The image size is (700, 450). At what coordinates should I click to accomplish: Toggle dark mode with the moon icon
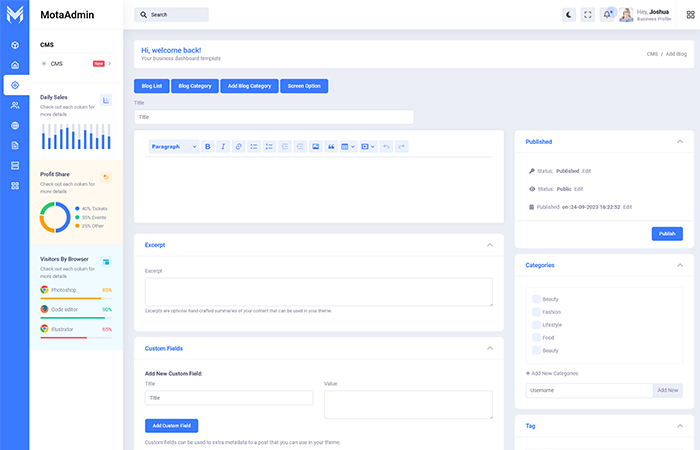[x=569, y=15]
